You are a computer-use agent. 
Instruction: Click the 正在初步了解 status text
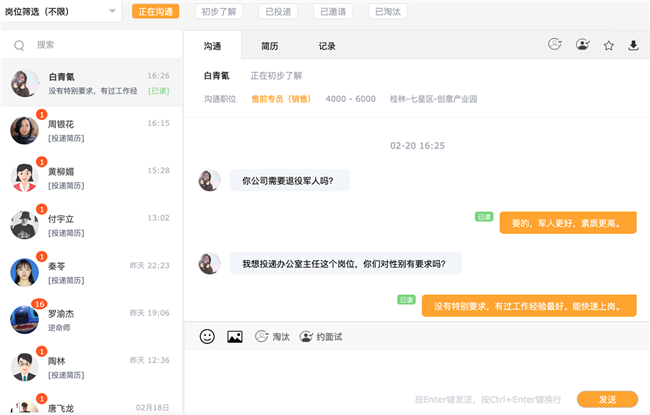[x=276, y=75]
